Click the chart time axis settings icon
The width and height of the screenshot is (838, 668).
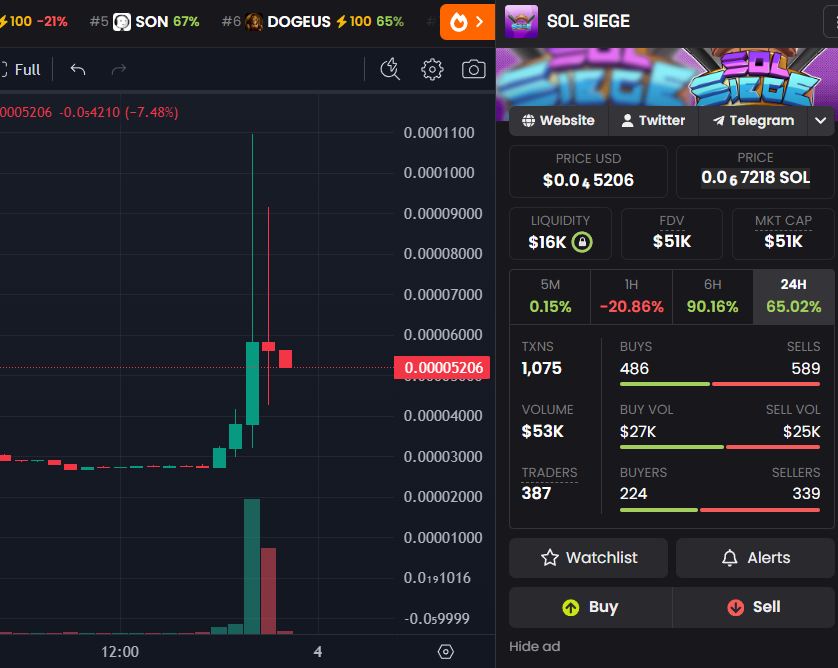pyautogui.click(x=445, y=652)
